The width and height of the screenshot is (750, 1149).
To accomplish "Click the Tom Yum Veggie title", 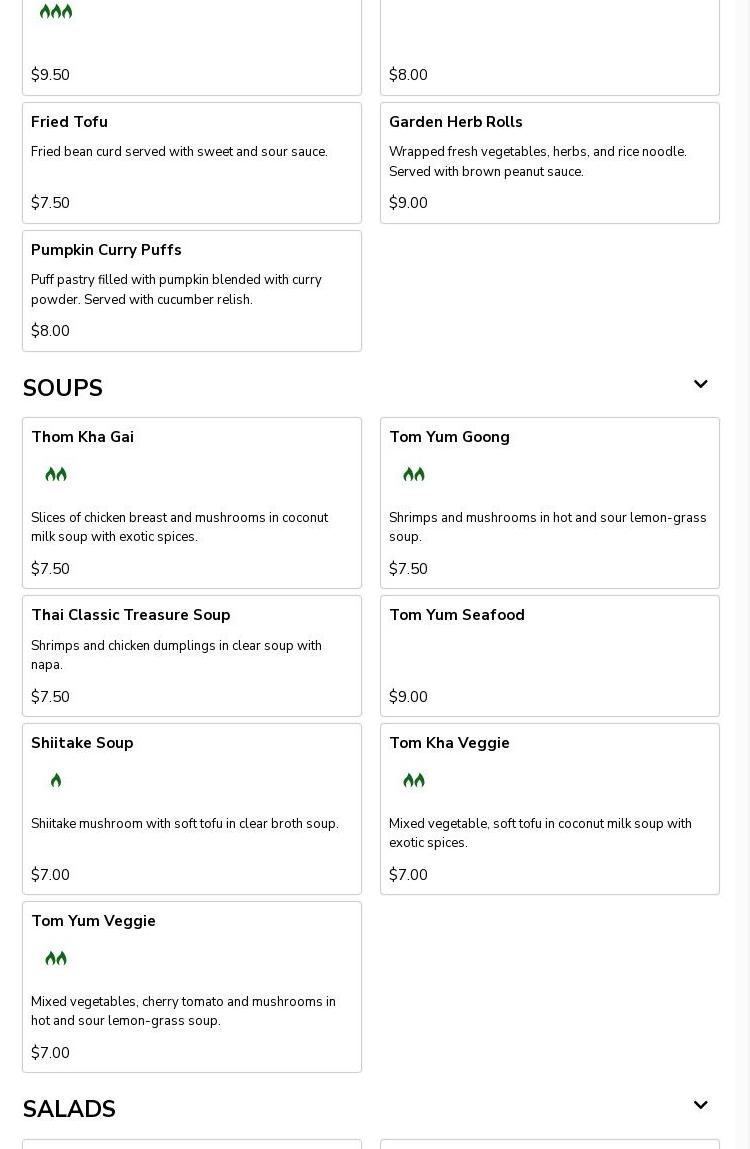I will pos(93,921).
